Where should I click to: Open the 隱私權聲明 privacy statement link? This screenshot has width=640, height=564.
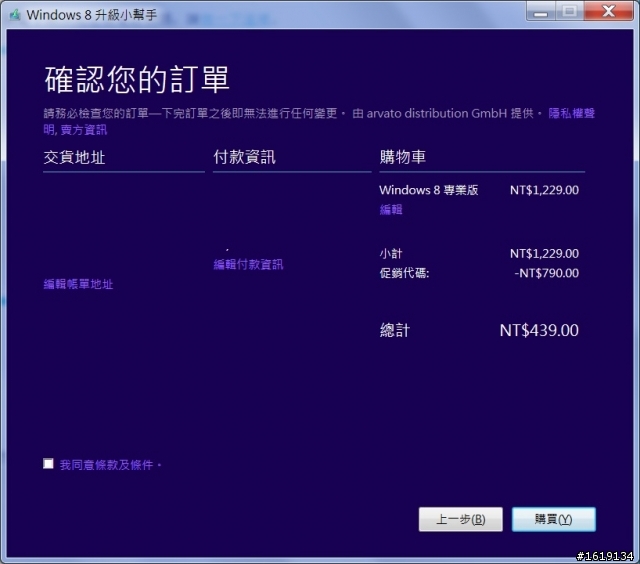tap(571, 113)
